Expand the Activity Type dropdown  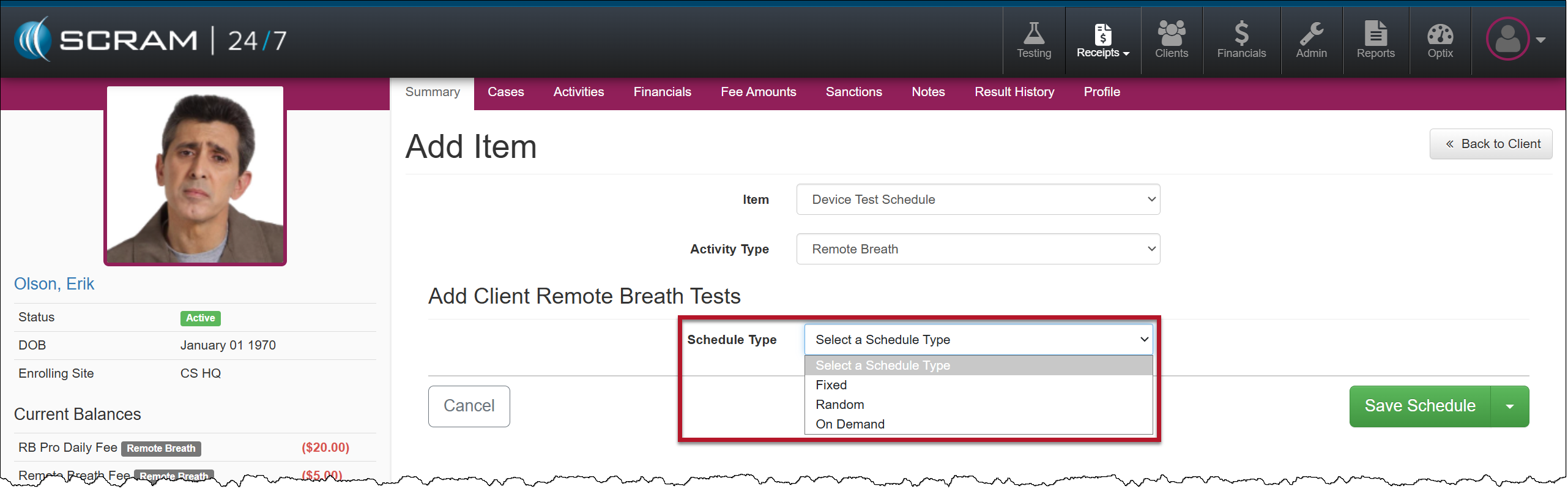[x=978, y=249]
